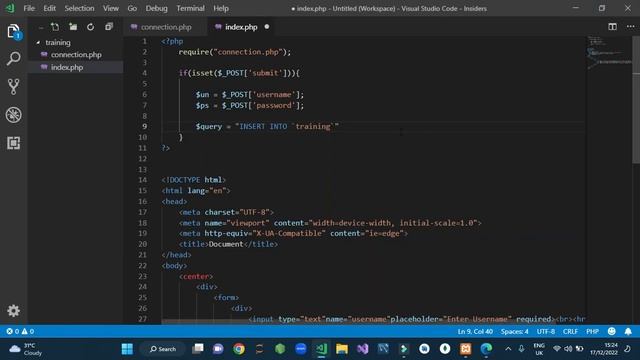Select index.php in the file tree

pyautogui.click(x=67, y=67)
